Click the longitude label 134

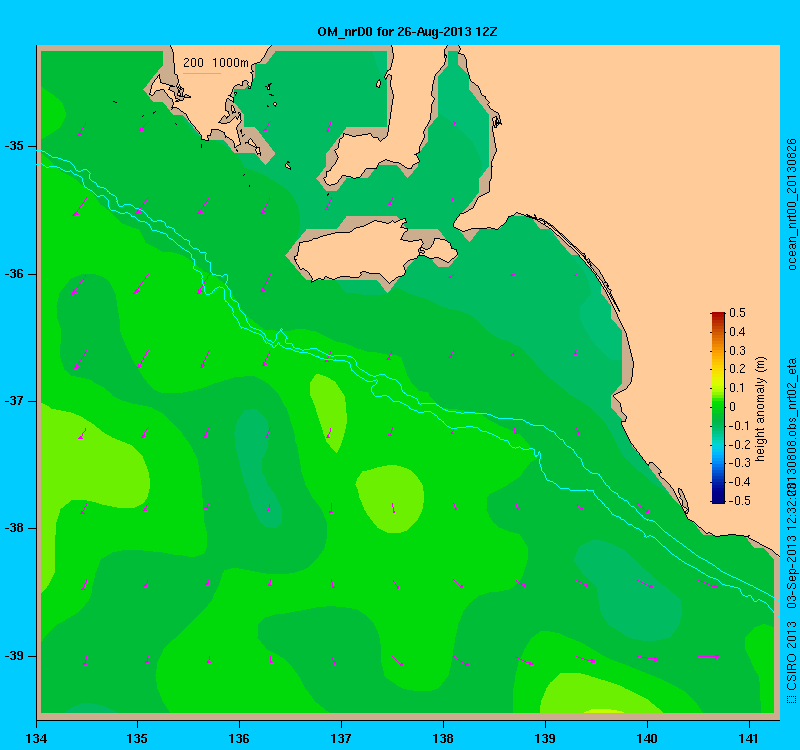pyautogui.click(x=36, y=738)
